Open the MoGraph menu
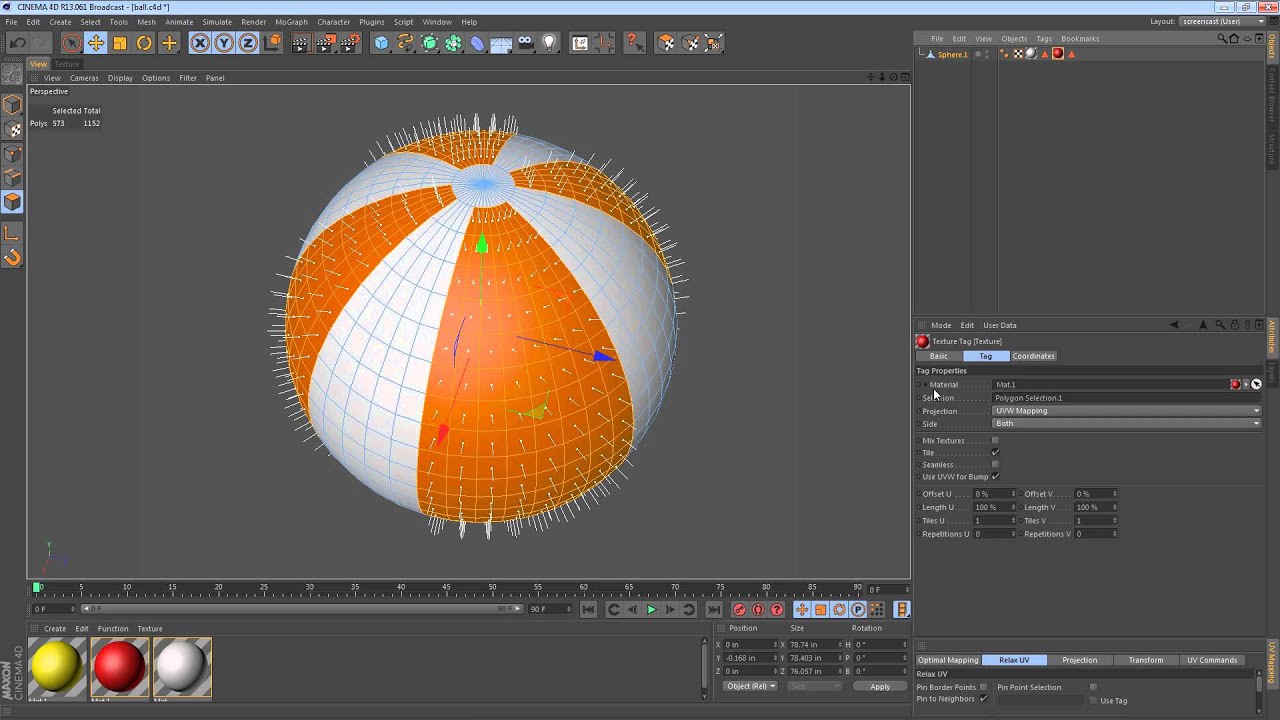Image resolution: width=1280 pixels, height=720 pixels. click(x=291, y=22)
